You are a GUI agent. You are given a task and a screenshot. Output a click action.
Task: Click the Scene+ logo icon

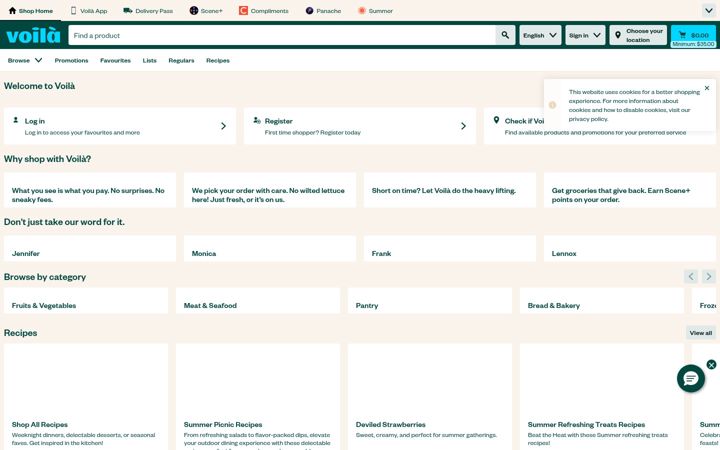click(194, 11)
